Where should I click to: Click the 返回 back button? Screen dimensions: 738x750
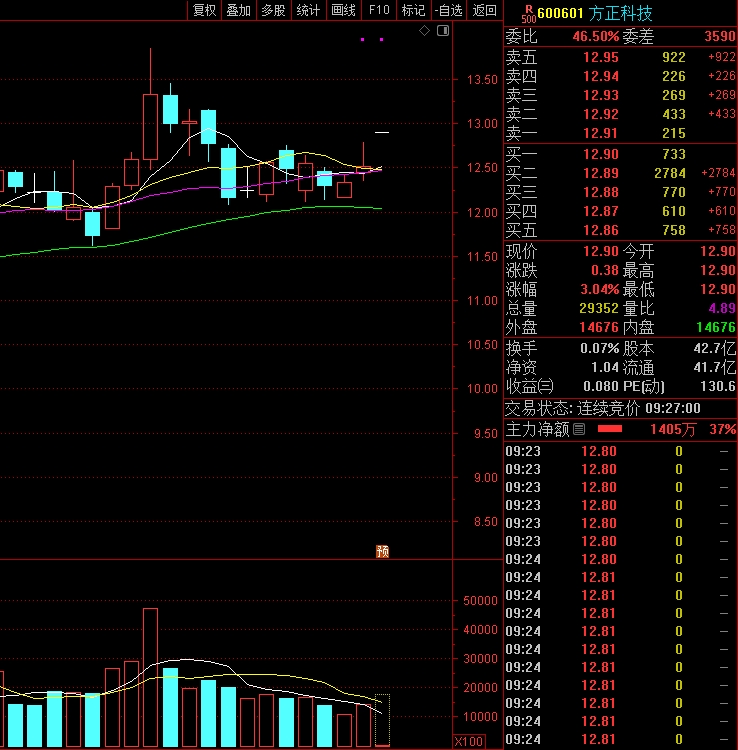tap(484, 10)
